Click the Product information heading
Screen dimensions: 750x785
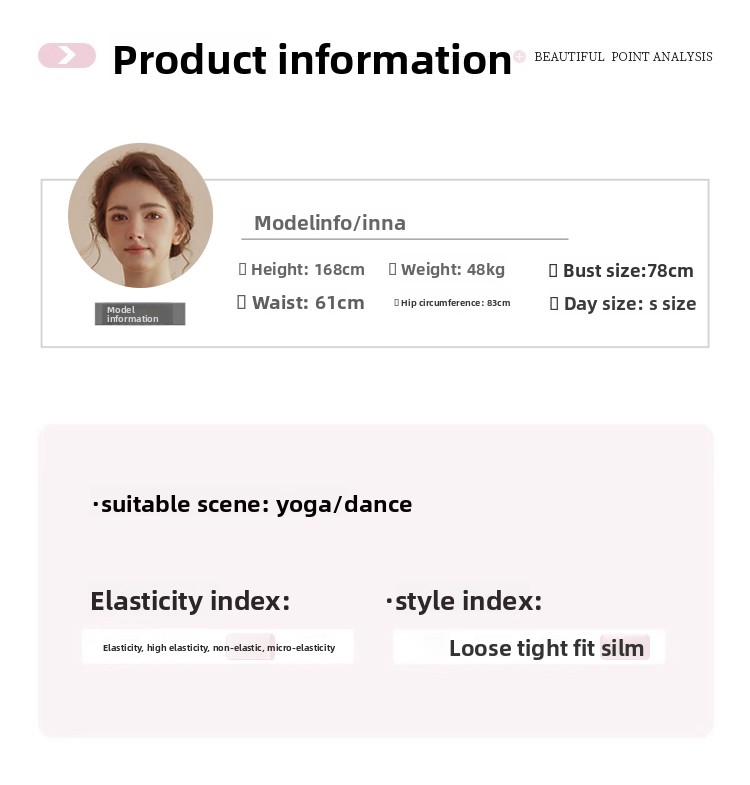coord(312,60)
